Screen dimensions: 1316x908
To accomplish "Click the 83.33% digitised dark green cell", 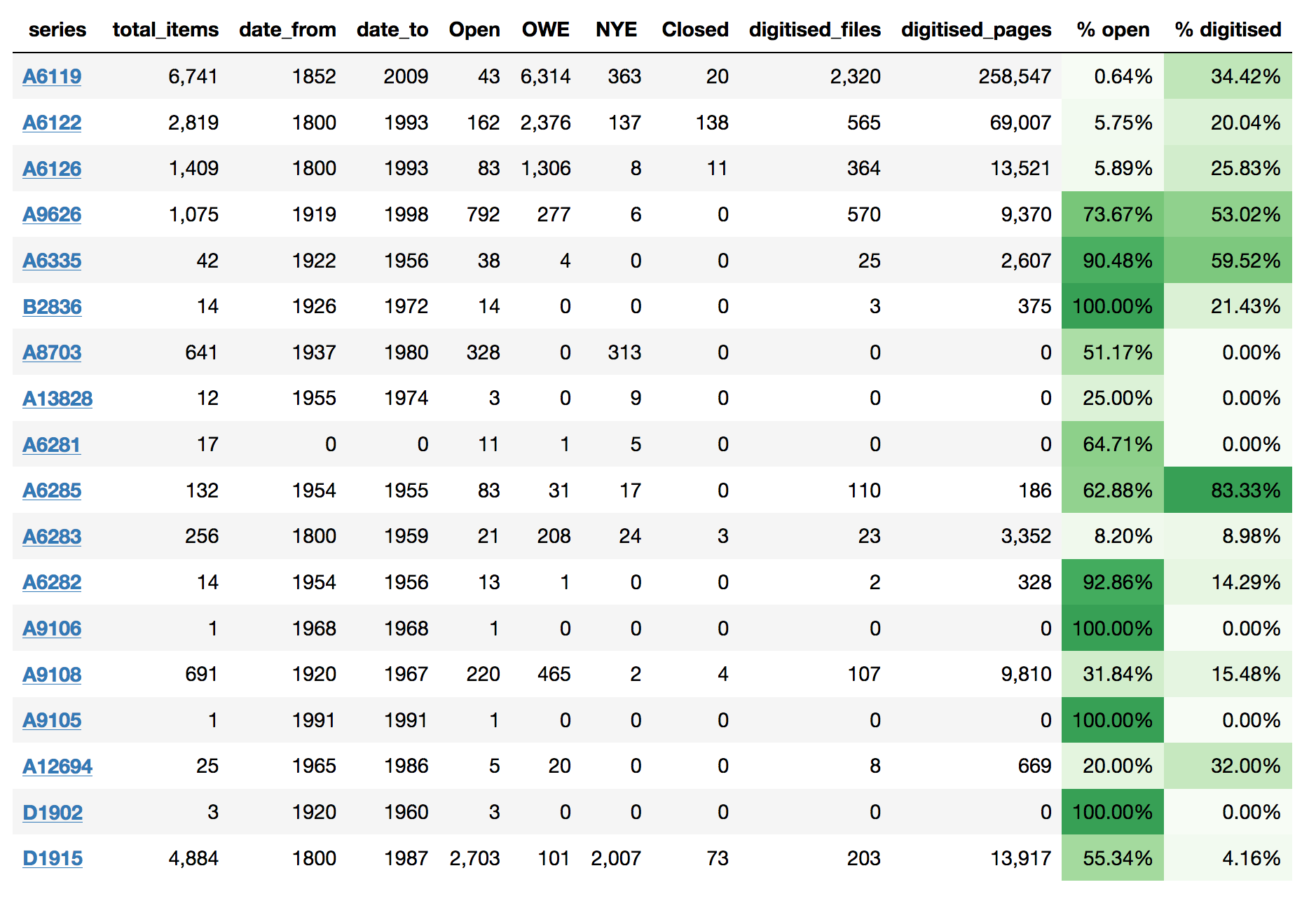I will coord(1228,490).
